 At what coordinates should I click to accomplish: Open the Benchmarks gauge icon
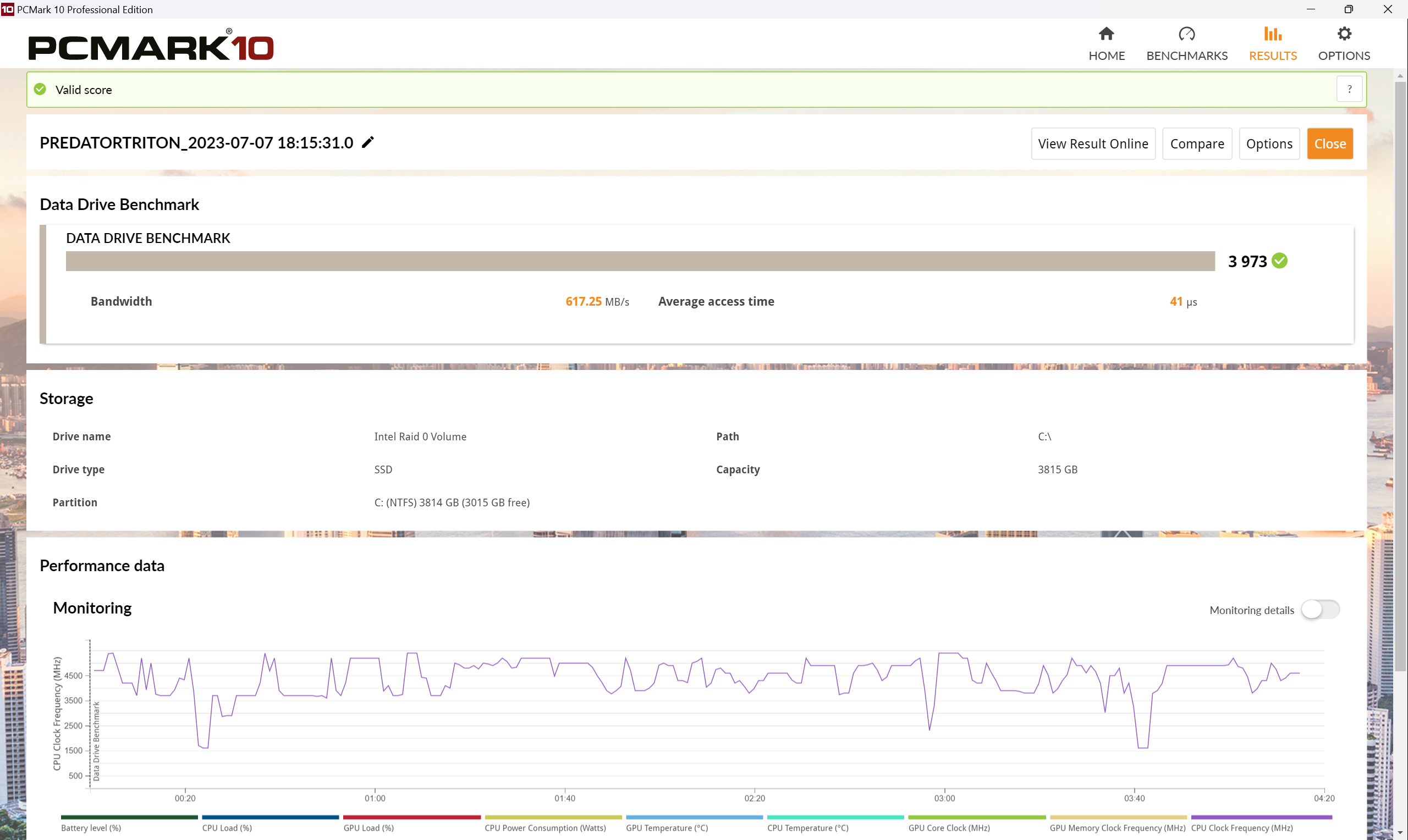1187,34
